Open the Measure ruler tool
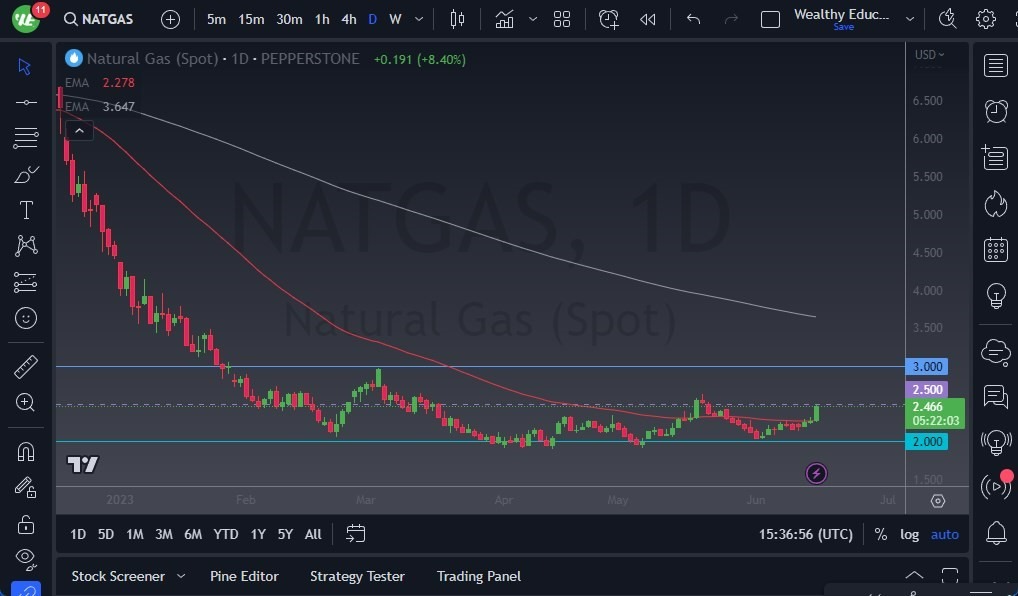This screenshot has height=596, width=1018. (26, 366)
